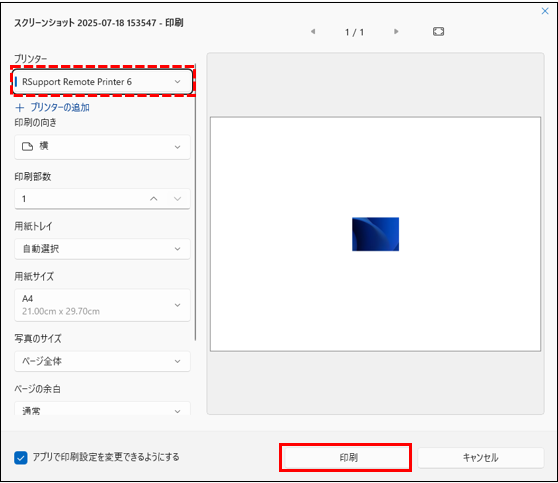Open the RSupport Remote Printer 6 dropdown

[x=102, y=82]
